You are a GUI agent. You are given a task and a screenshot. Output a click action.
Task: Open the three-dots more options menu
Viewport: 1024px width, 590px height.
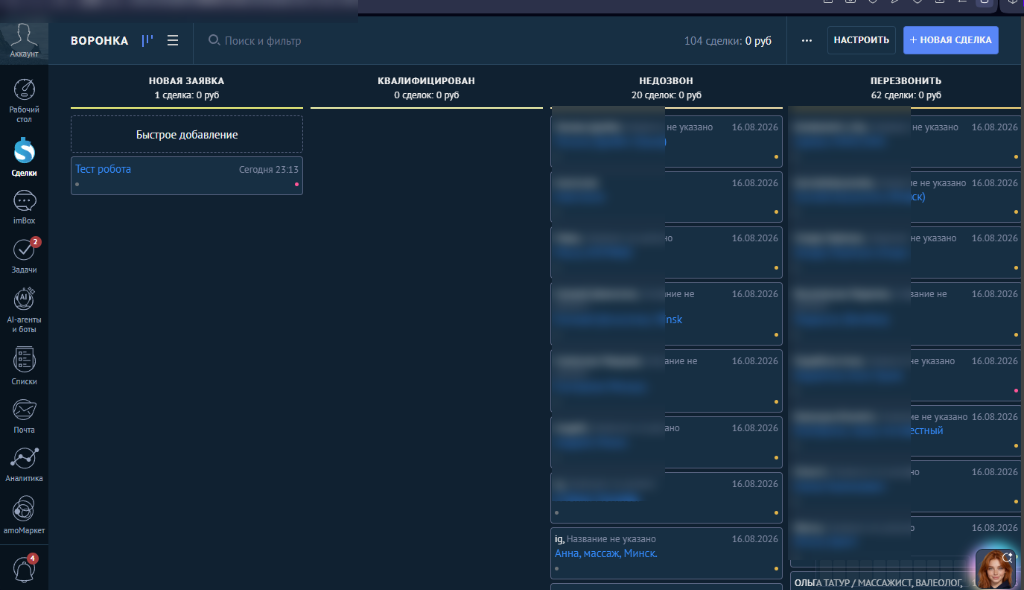(807, 41)
